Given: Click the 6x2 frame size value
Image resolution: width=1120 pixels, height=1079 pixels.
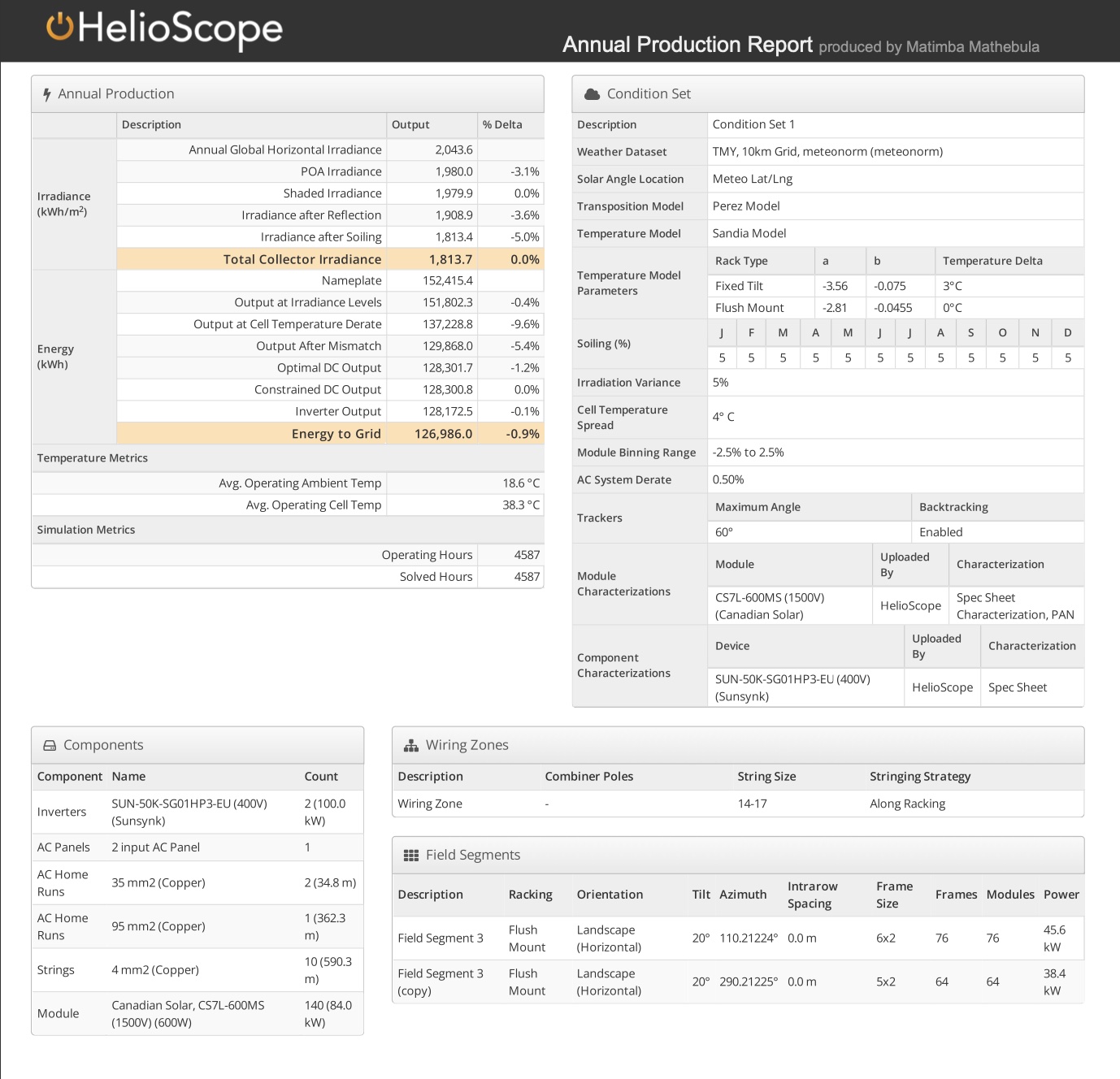Looking at the screenshot, I should 886,938.
